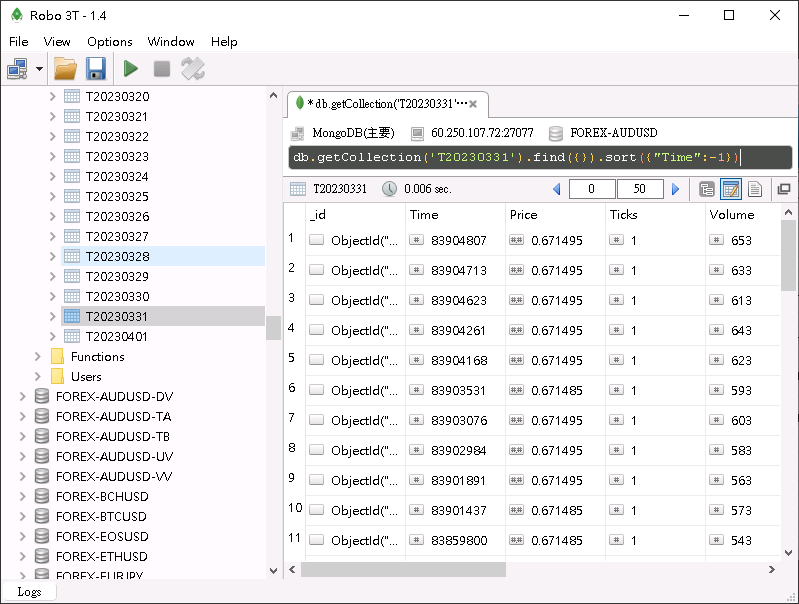Expand the FOREX-AUDUSD-DV database
Viewport: 799px width, 604px height.
[22, 396]
